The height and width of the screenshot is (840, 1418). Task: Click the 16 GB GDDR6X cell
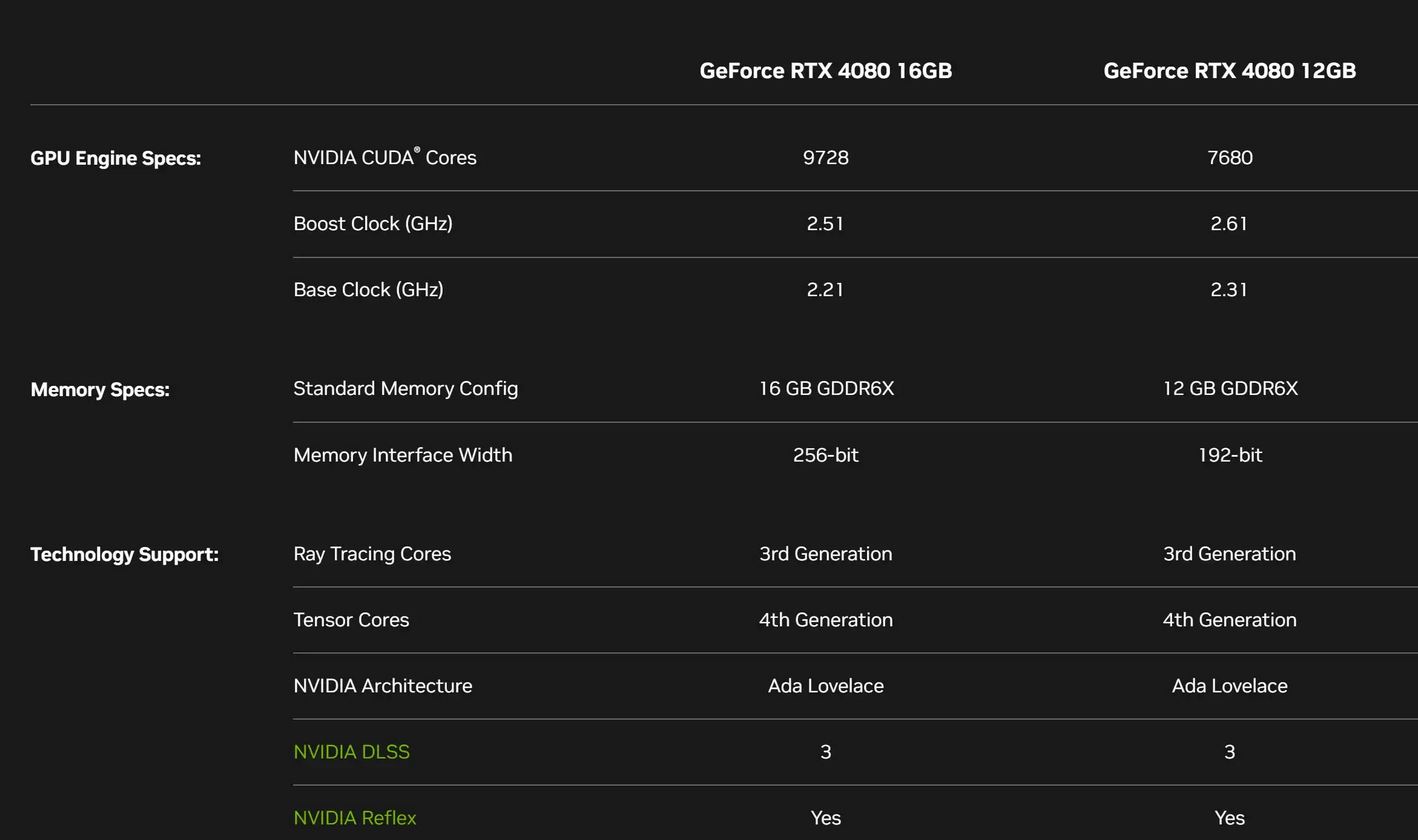[826, 388]
